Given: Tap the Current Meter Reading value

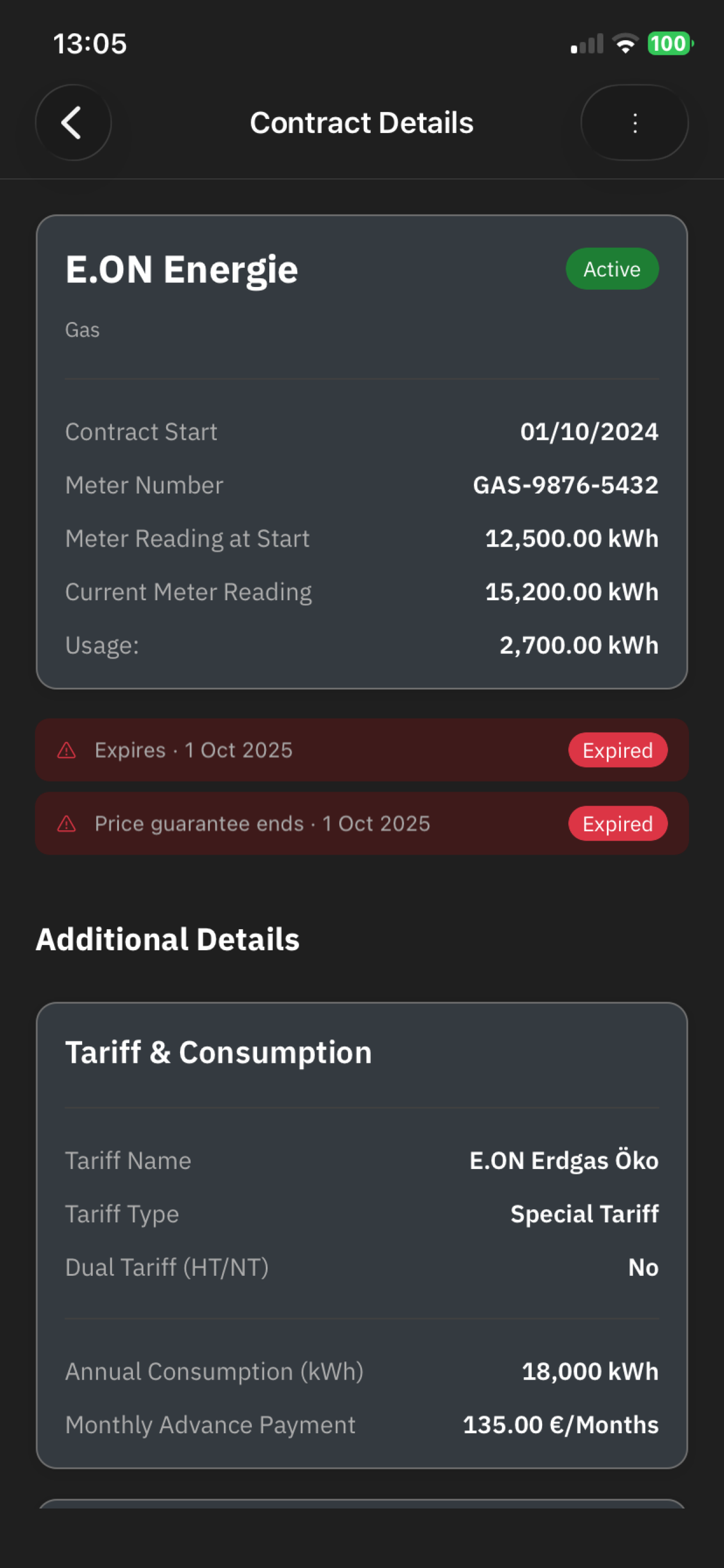Looking at the screenshot, I should [571, 591].
